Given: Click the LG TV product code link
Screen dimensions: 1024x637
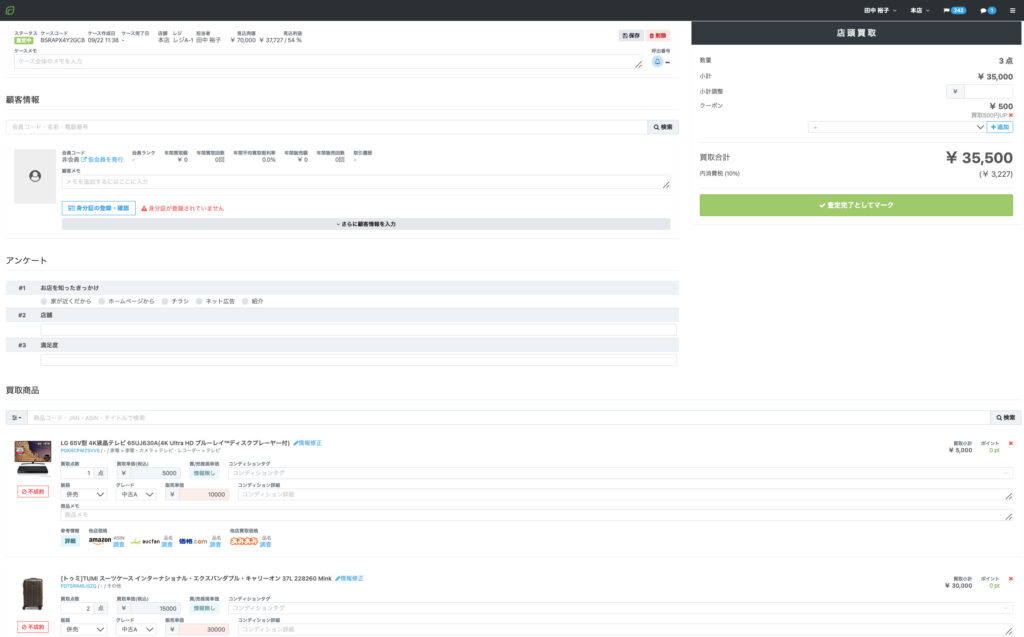Looking at the screenshot, I should click(80, 451).
